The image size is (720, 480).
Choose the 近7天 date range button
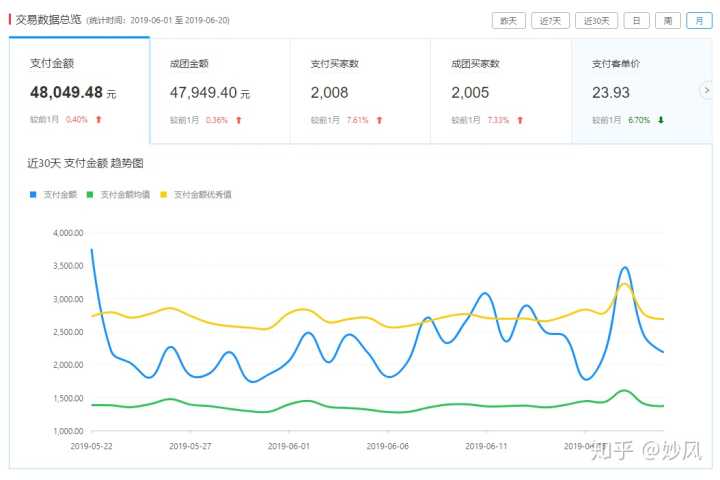click(551, 20)
